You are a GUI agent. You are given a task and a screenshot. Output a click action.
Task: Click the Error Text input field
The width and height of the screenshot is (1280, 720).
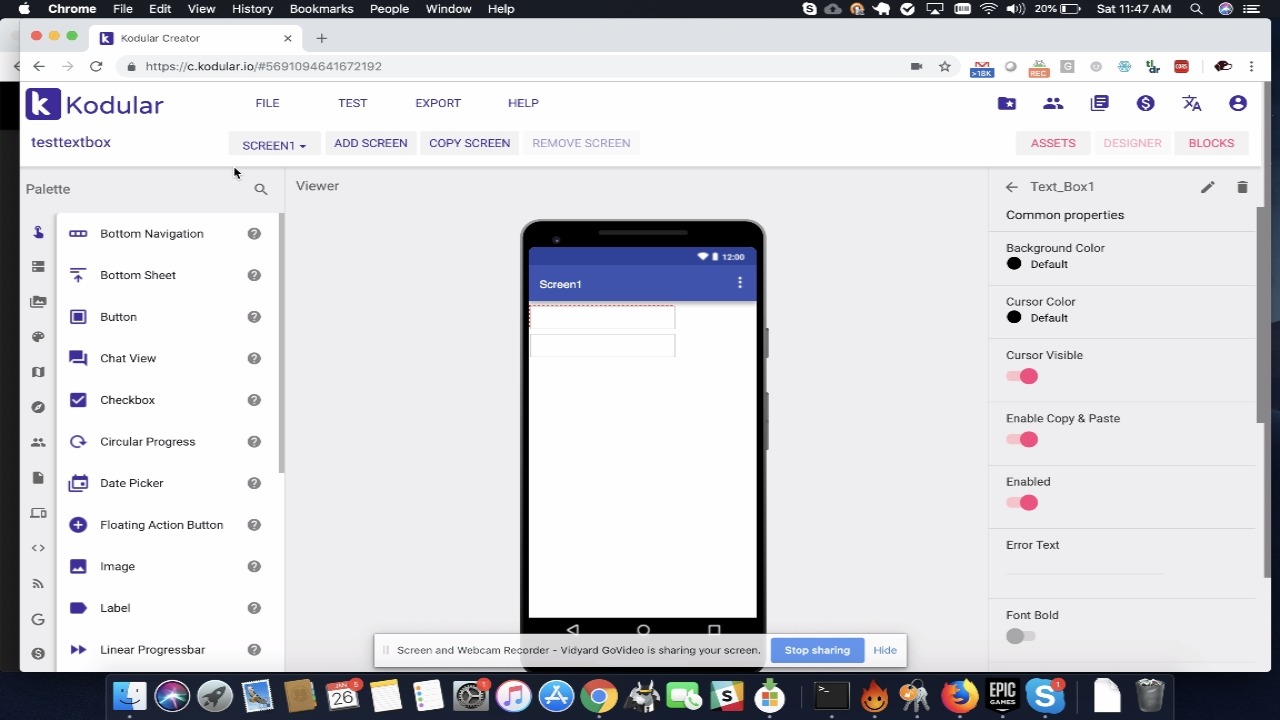pyautogui.click(x=1084, y=566)
